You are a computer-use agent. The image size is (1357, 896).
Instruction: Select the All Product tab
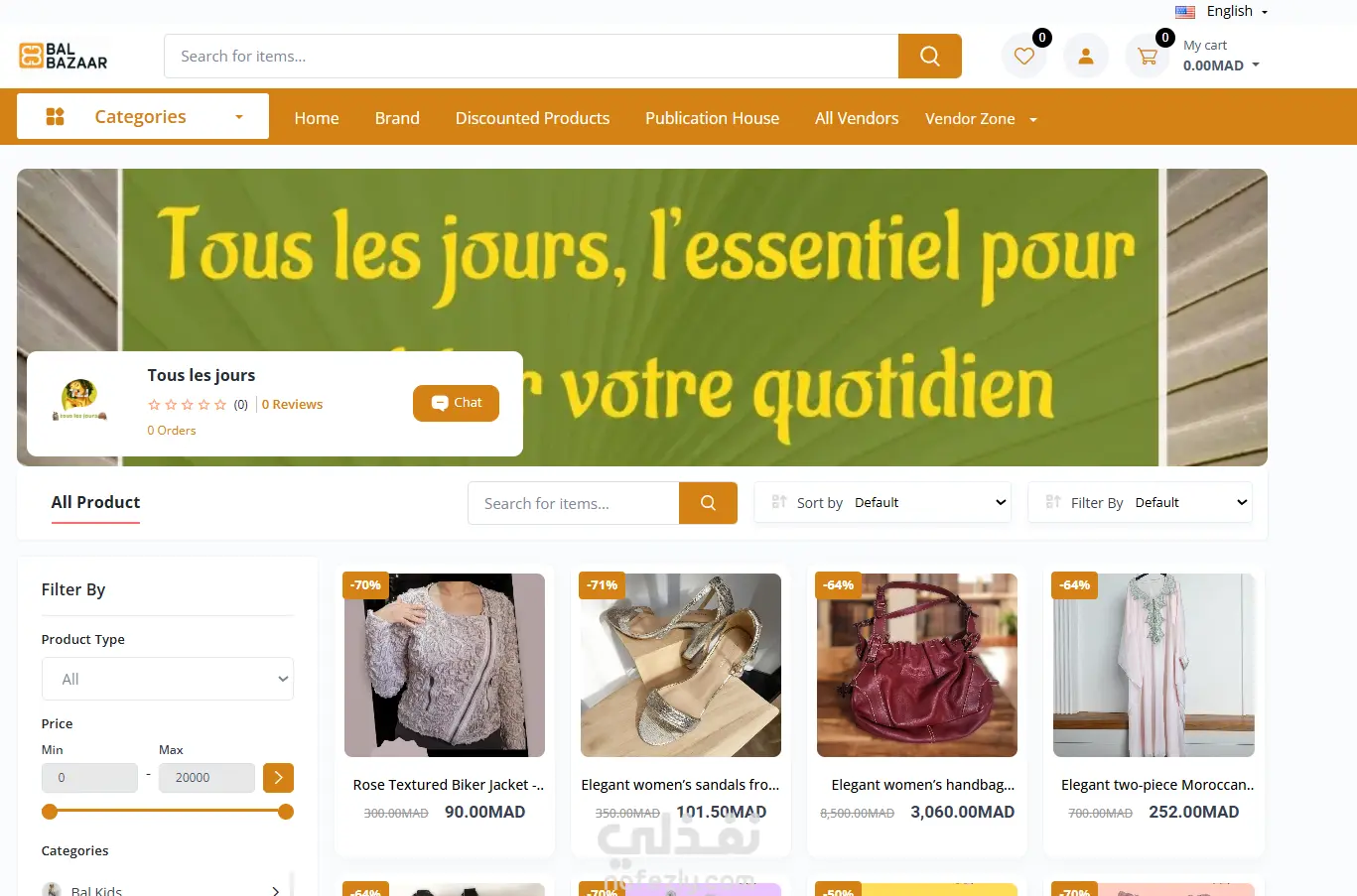click(95, 502)
